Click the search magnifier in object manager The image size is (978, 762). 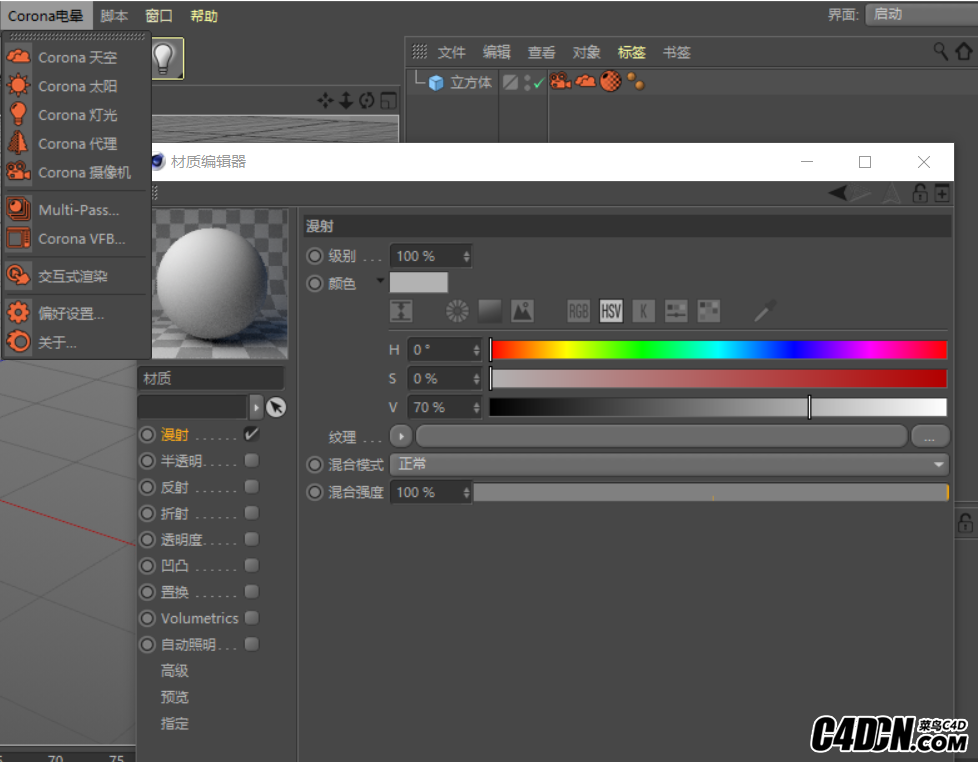tap(941, 51)
